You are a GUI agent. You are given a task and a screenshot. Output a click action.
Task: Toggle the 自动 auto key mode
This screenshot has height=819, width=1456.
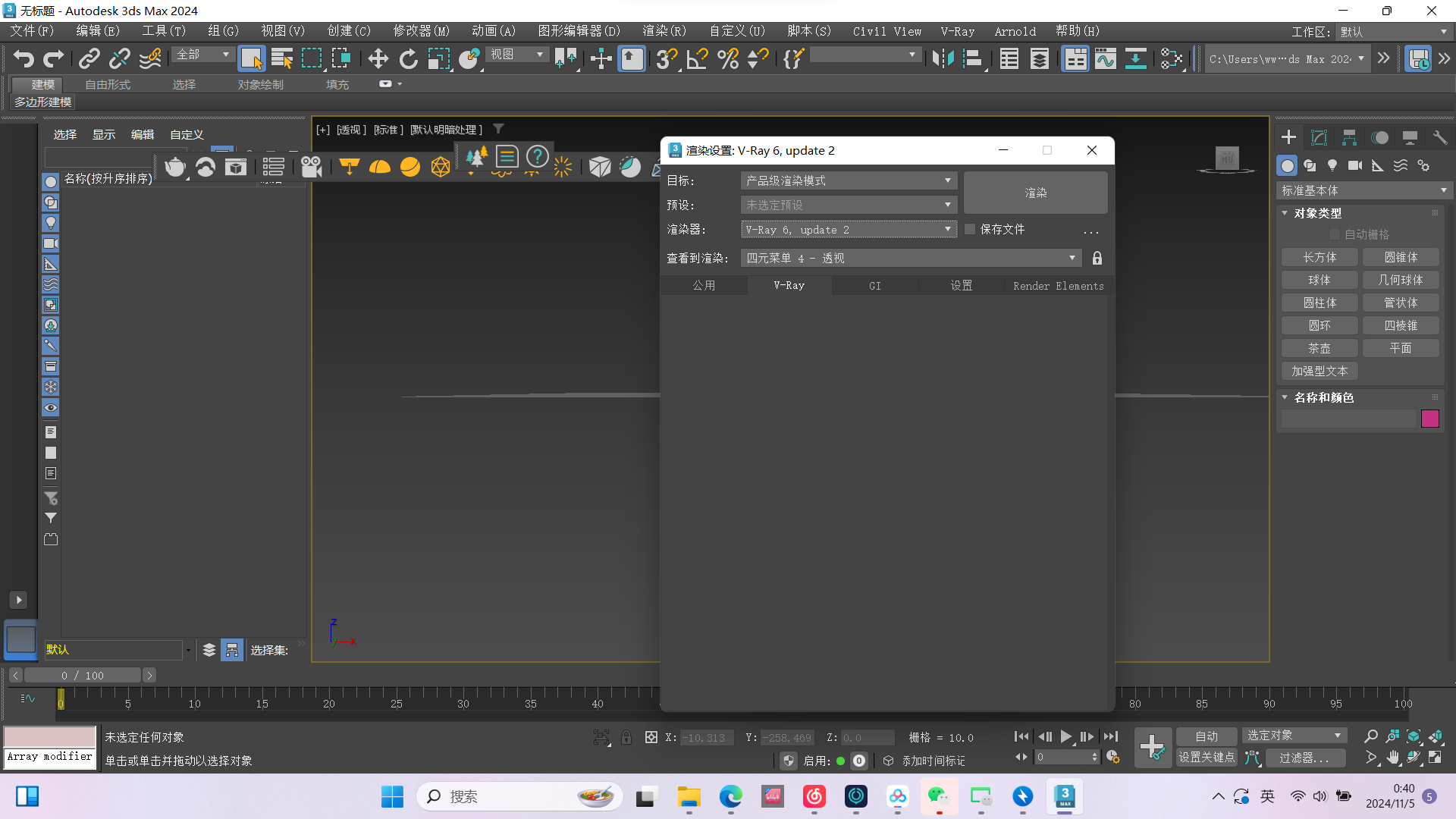1207,736
